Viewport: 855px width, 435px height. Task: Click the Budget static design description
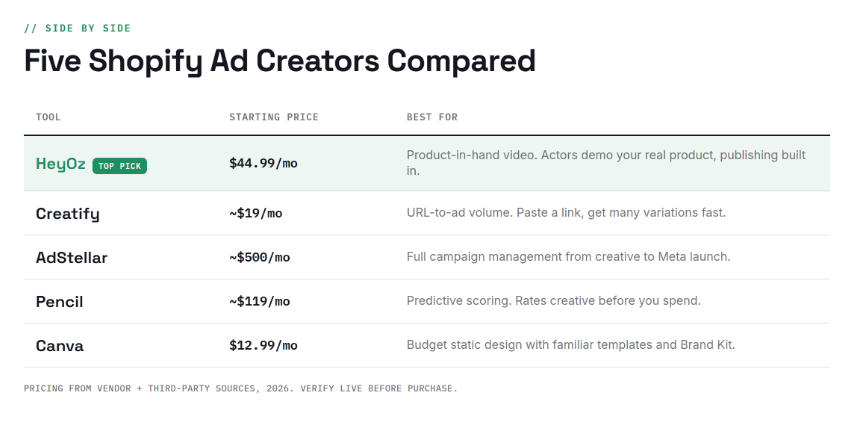pos(570,345)
